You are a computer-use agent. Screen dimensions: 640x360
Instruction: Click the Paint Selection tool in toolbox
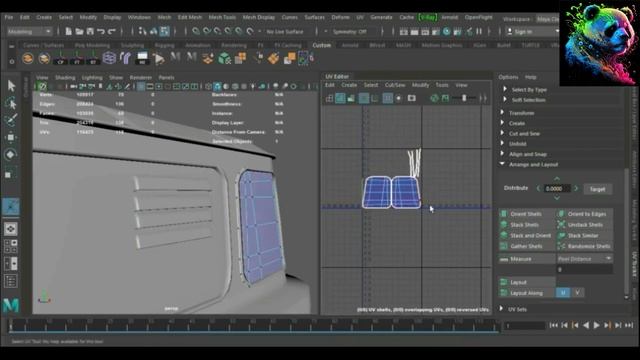[11, 120]
